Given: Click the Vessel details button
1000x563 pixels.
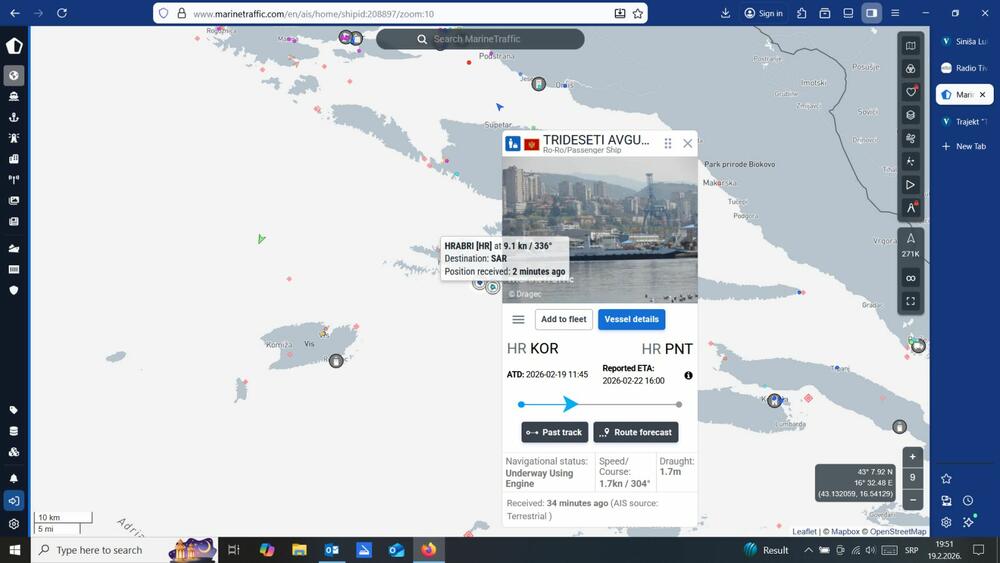Looking at the screenshot, I should point(631,319).
